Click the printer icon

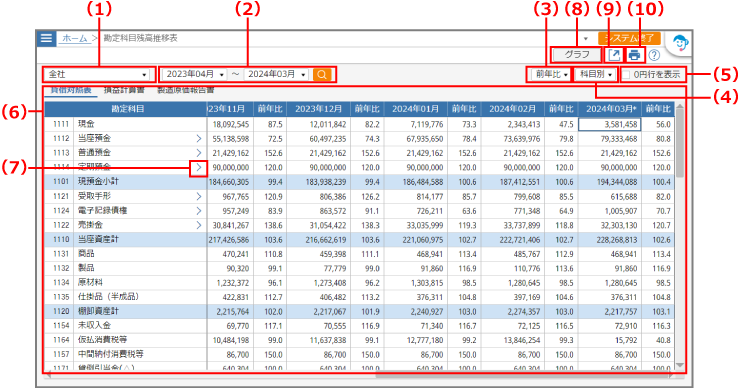click(x=634, y=55)
